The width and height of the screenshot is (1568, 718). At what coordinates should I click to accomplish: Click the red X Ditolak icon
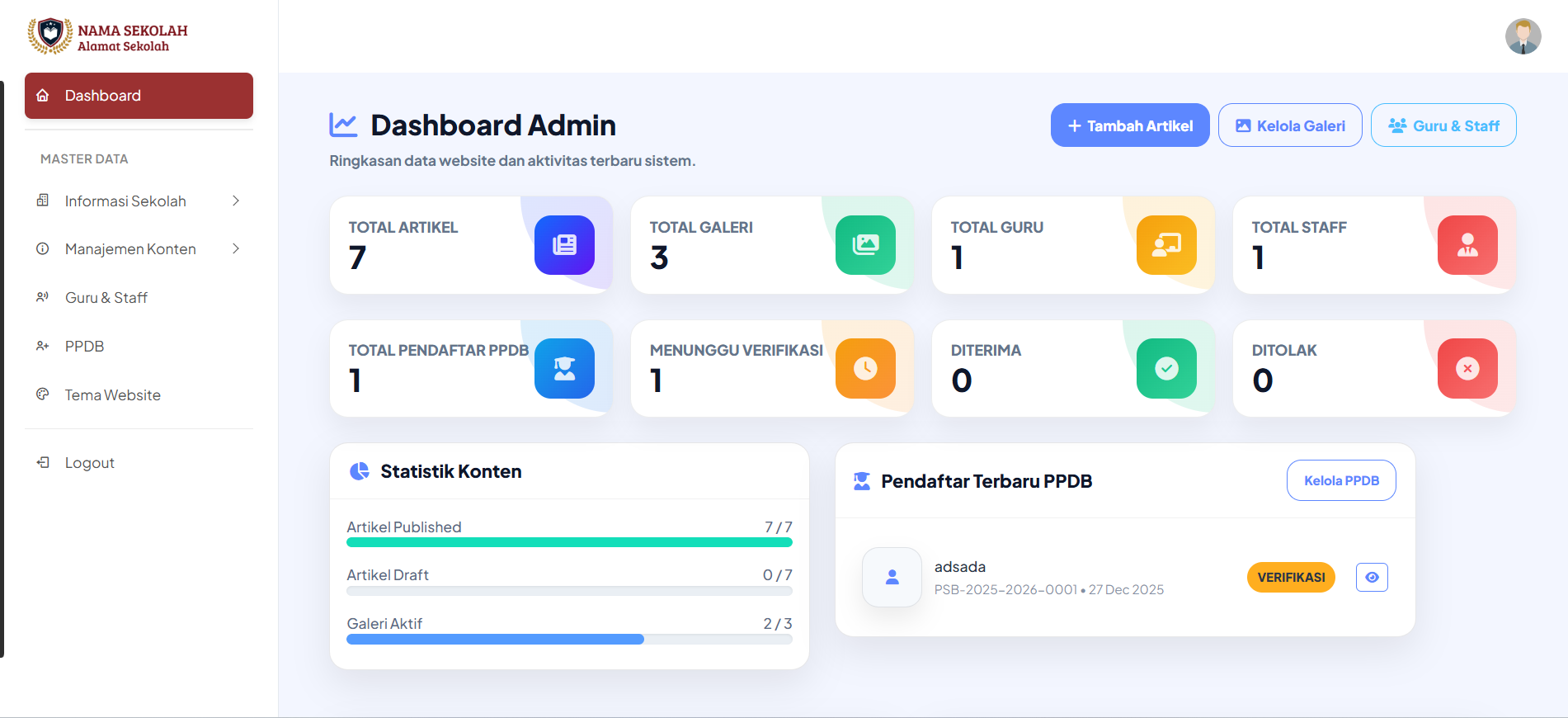(x=1467, y=368)
